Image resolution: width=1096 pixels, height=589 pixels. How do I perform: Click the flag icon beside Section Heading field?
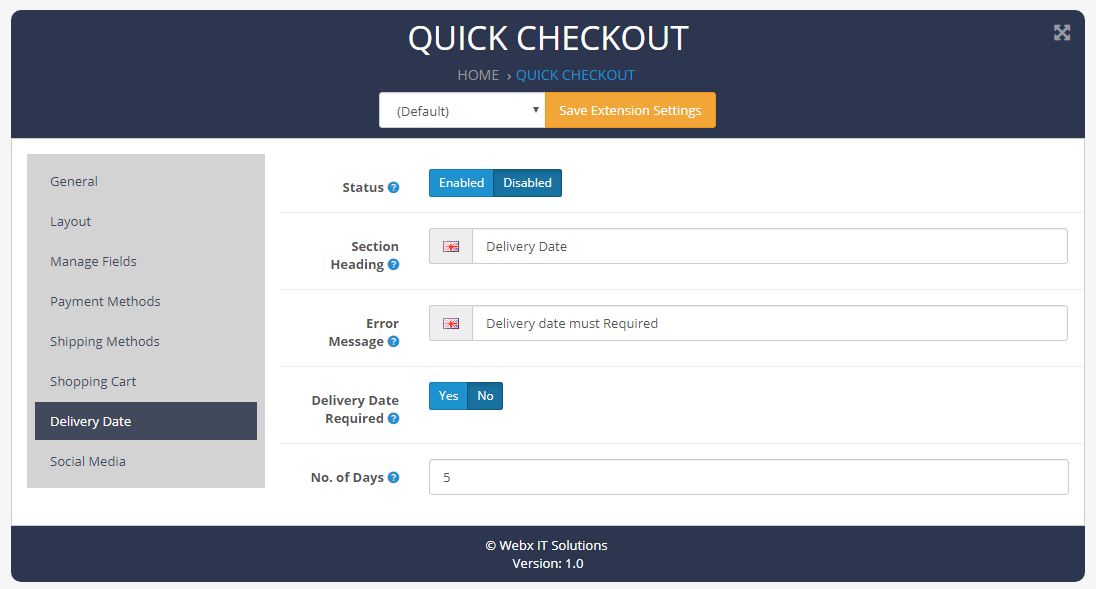click(x=451, y=246)
